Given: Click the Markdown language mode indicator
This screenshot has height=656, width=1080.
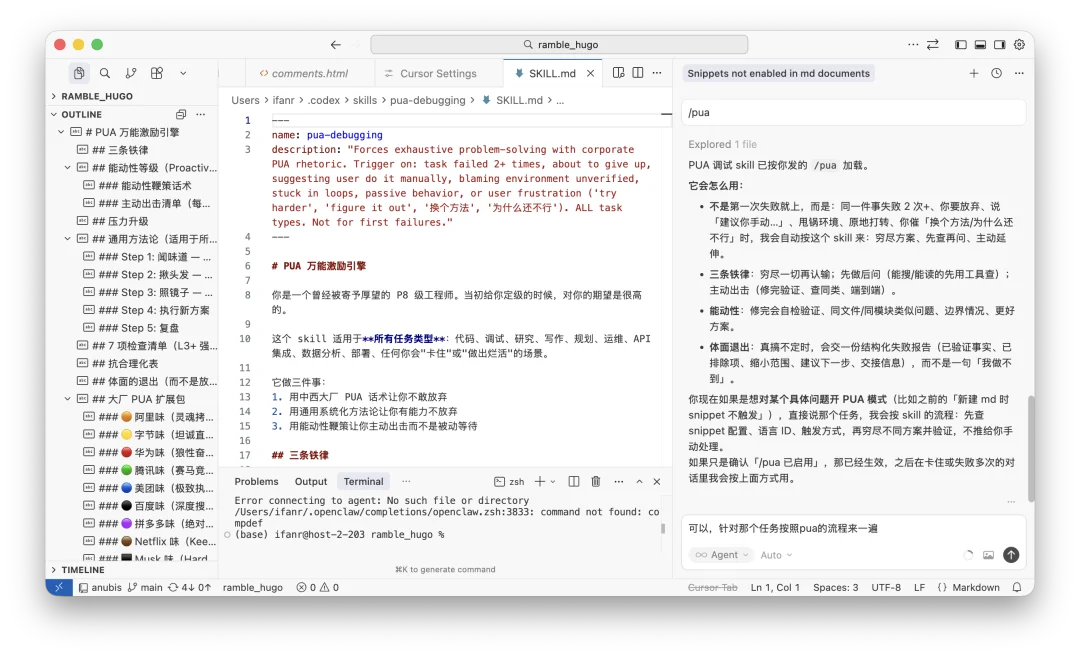Looking at the screenshot, I should click(x=969, y=587).
